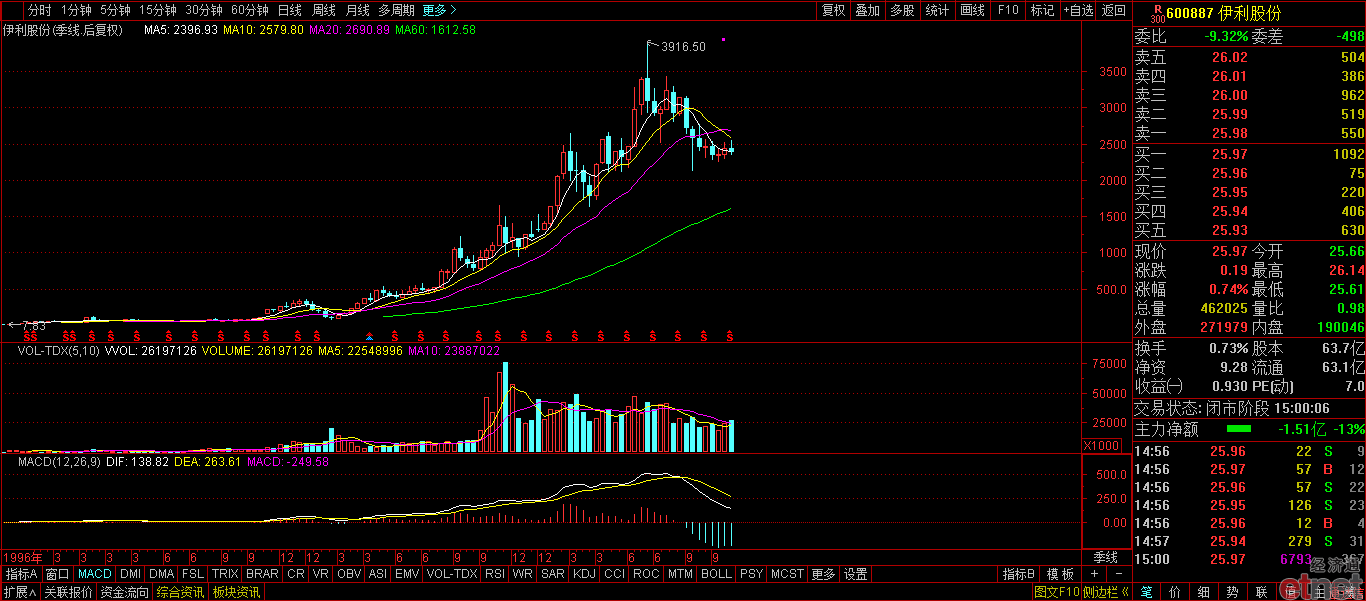Click the blue triangle event marker on the price chart
This screenshot has height=601, width=1366.
pyautogui.click(x=371, y=337)
